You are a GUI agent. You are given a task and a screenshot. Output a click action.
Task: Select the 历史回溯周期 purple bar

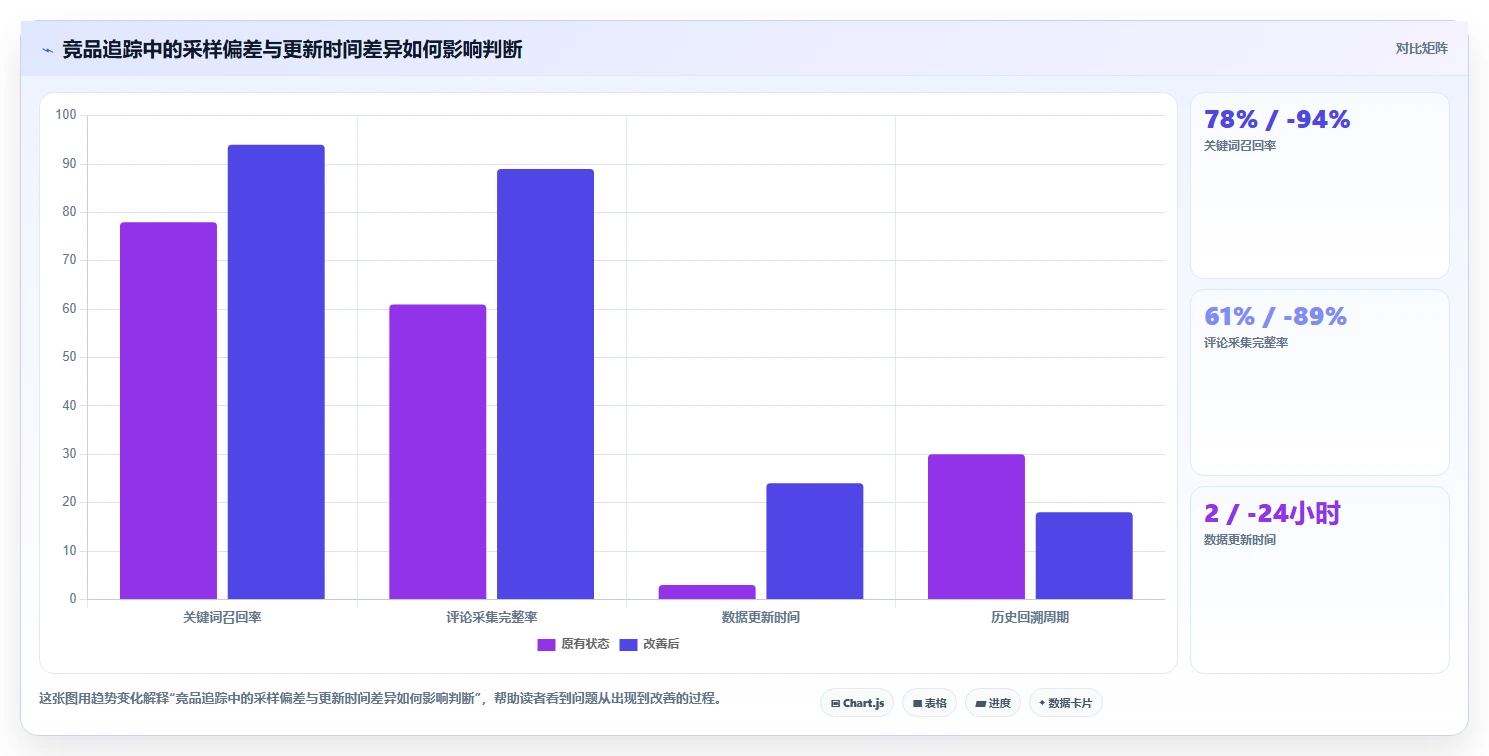point(976,527)
